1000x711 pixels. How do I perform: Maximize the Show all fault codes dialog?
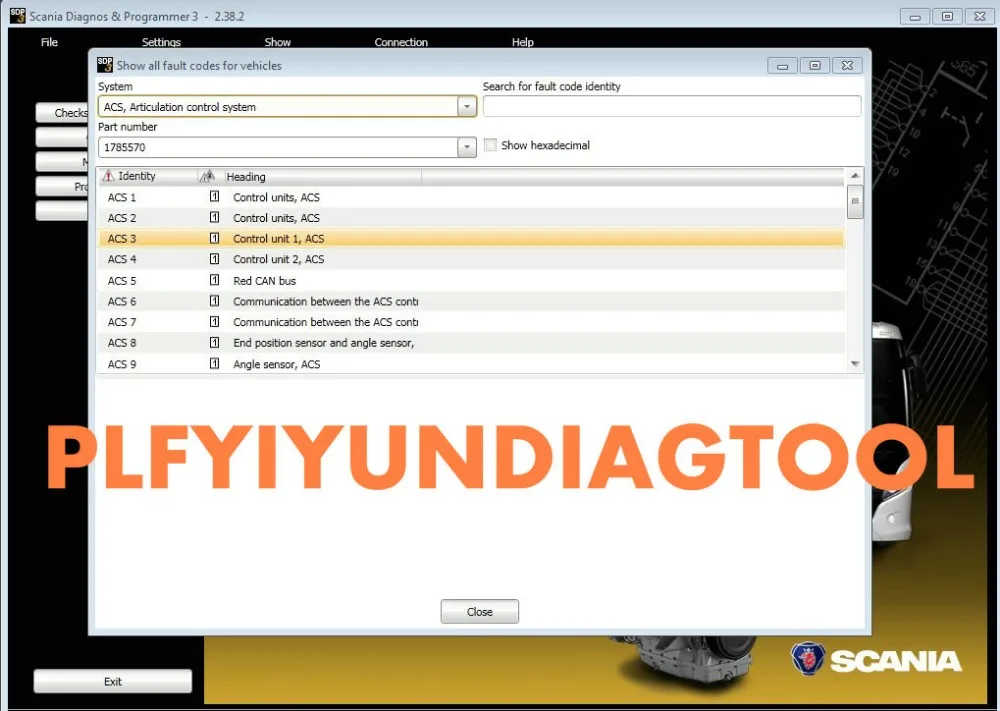tap(814, 65)
